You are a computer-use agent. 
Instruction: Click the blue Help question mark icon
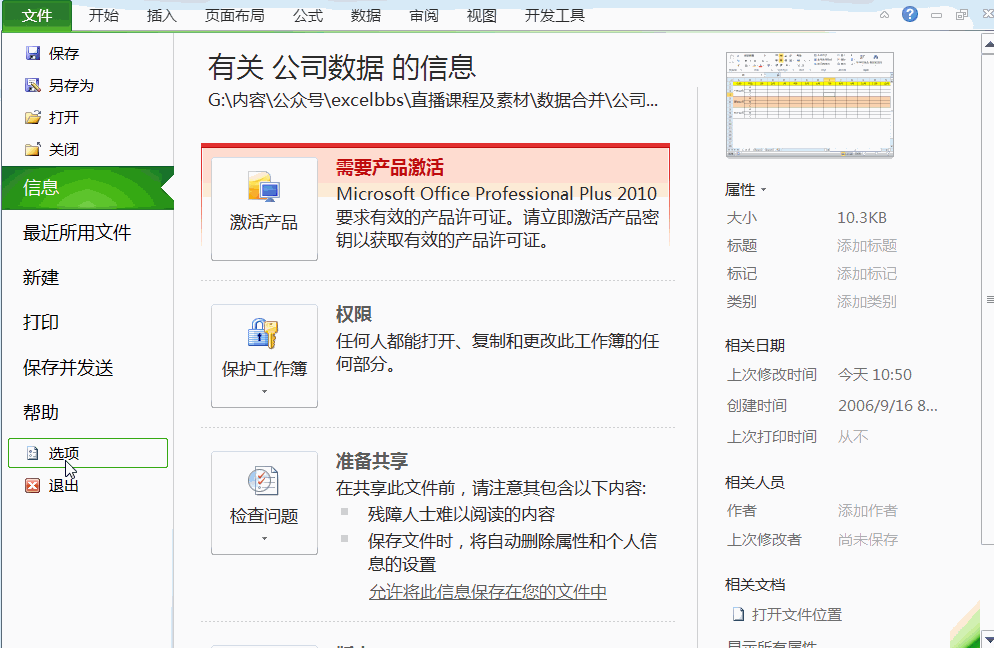[910, 14]
